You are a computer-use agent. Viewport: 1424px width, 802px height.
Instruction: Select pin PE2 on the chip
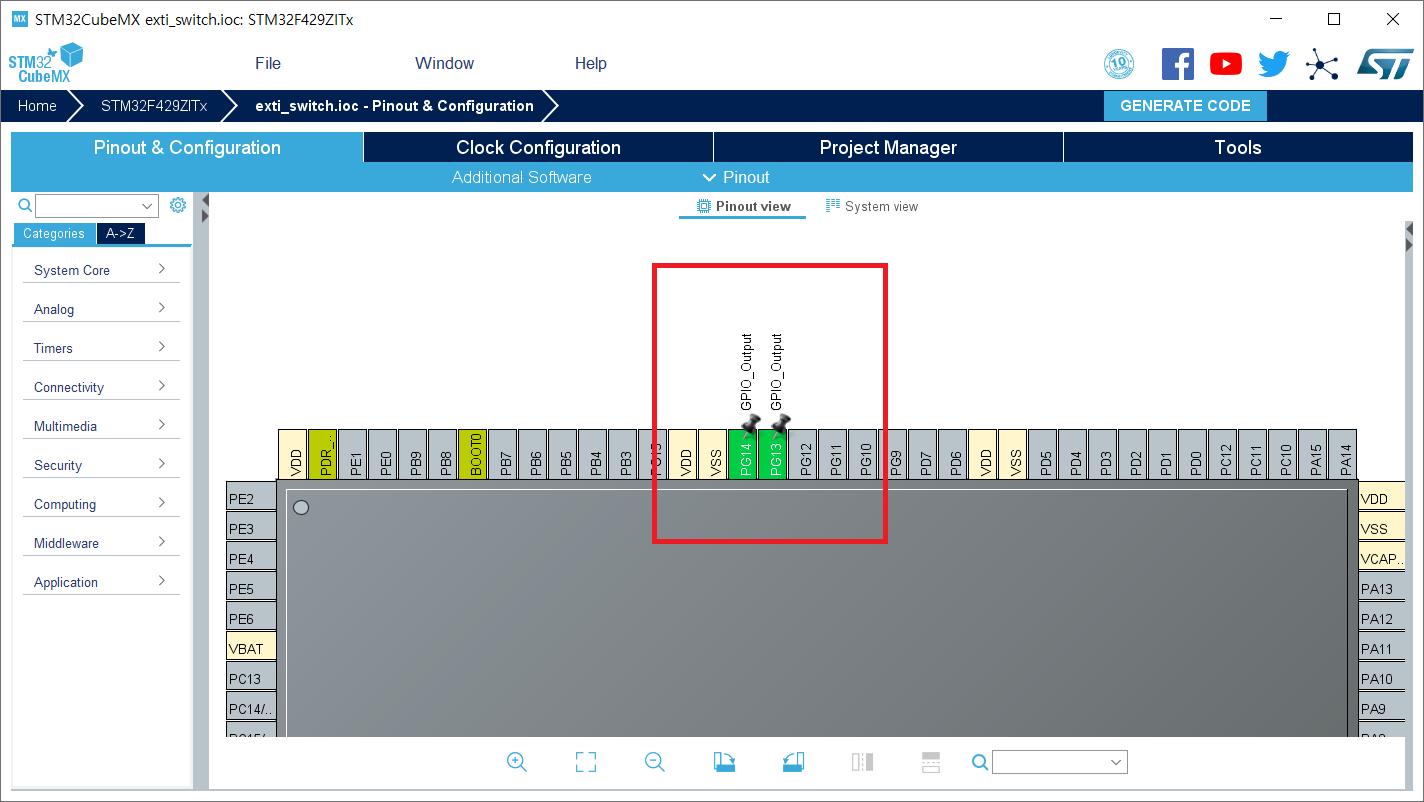point(252,499)
